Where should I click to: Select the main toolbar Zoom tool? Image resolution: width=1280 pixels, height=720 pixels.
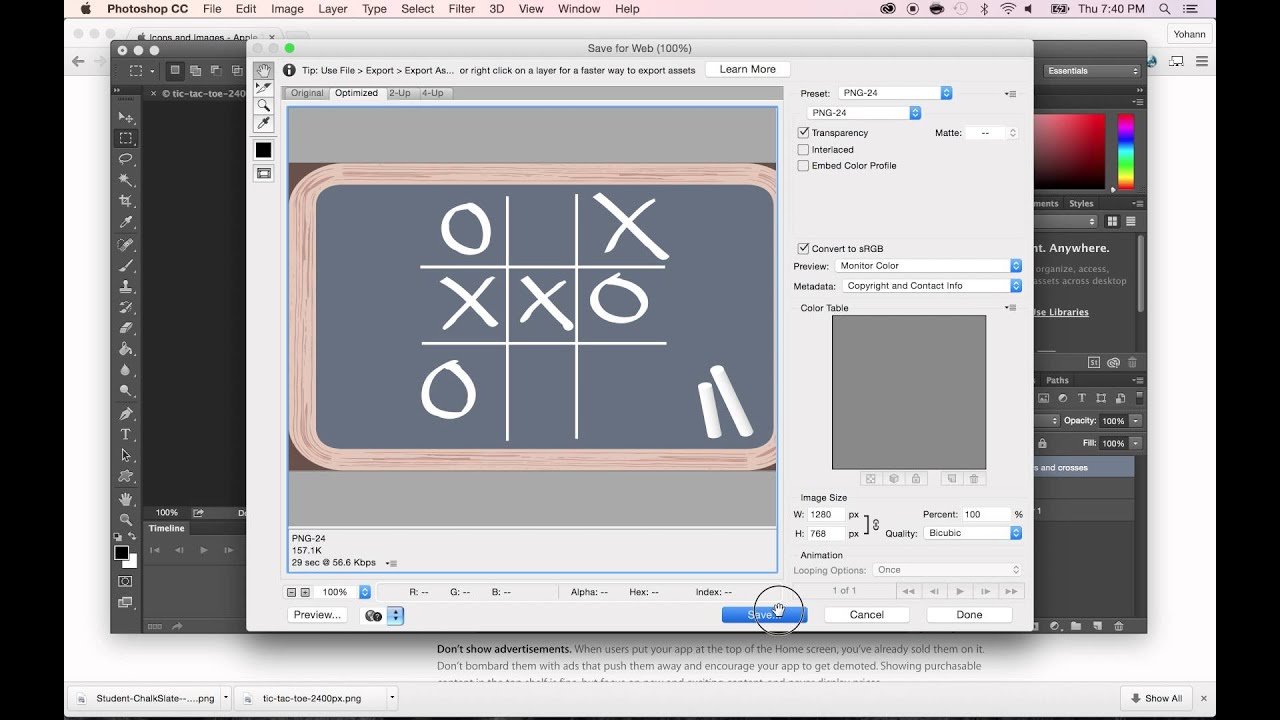[126, 519]
